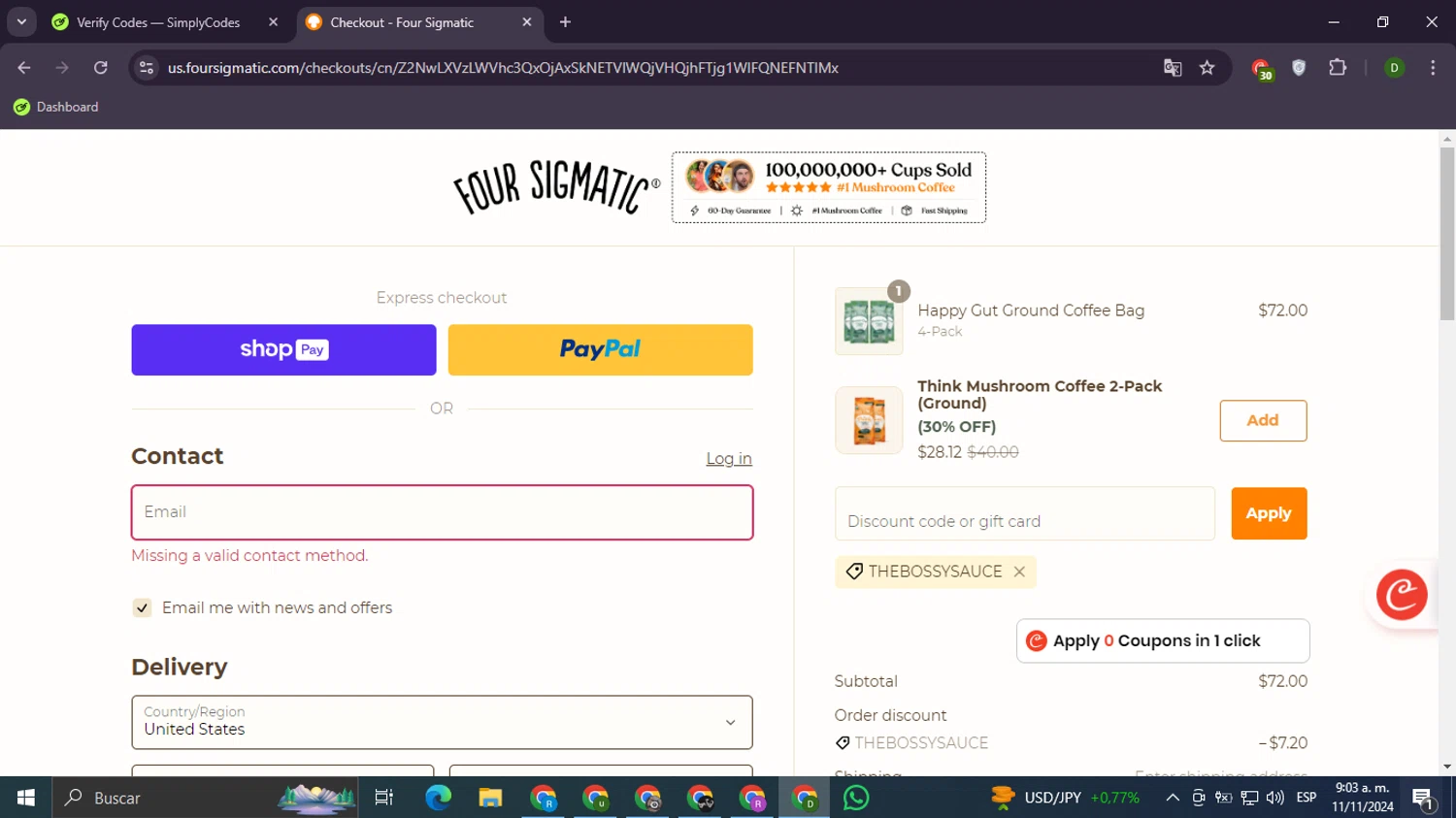This screenshot has height=818, width=1456.
Task: Pay with Shop Pay express checkout
Action: (x=283, y=349)
